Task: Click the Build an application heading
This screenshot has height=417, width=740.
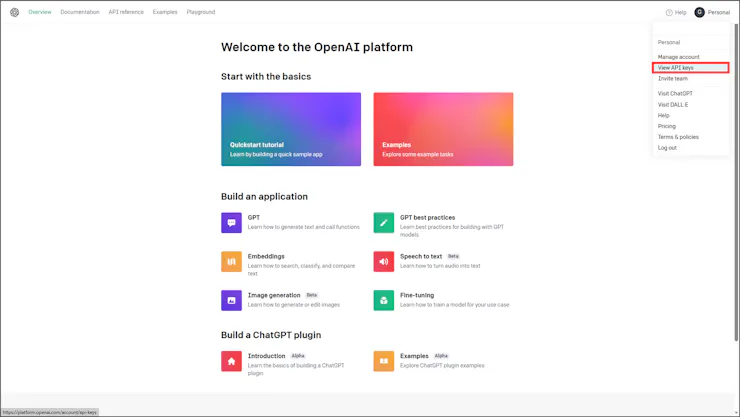Action: pyautogui.click(x=264, y=197)
